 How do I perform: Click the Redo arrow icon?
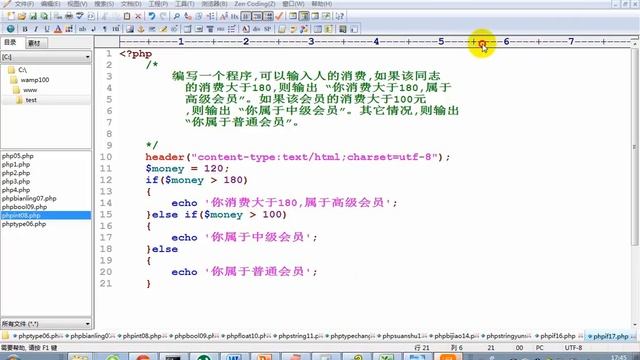pos(163,16)
